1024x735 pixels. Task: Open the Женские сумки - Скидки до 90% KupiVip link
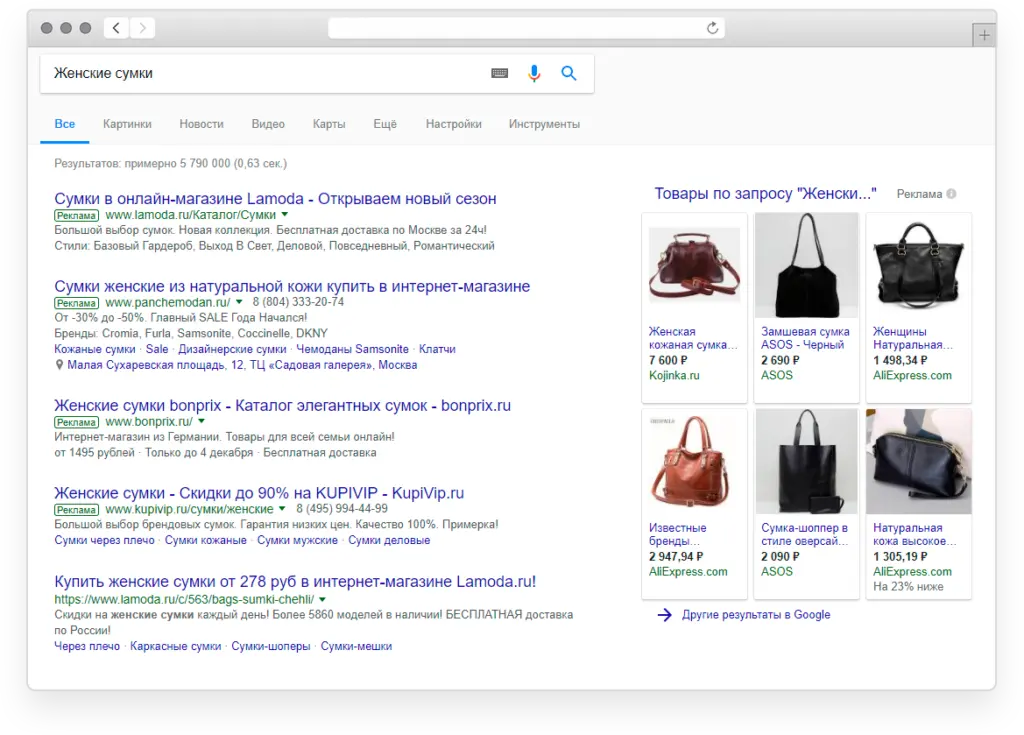click(x=259, y=493)
